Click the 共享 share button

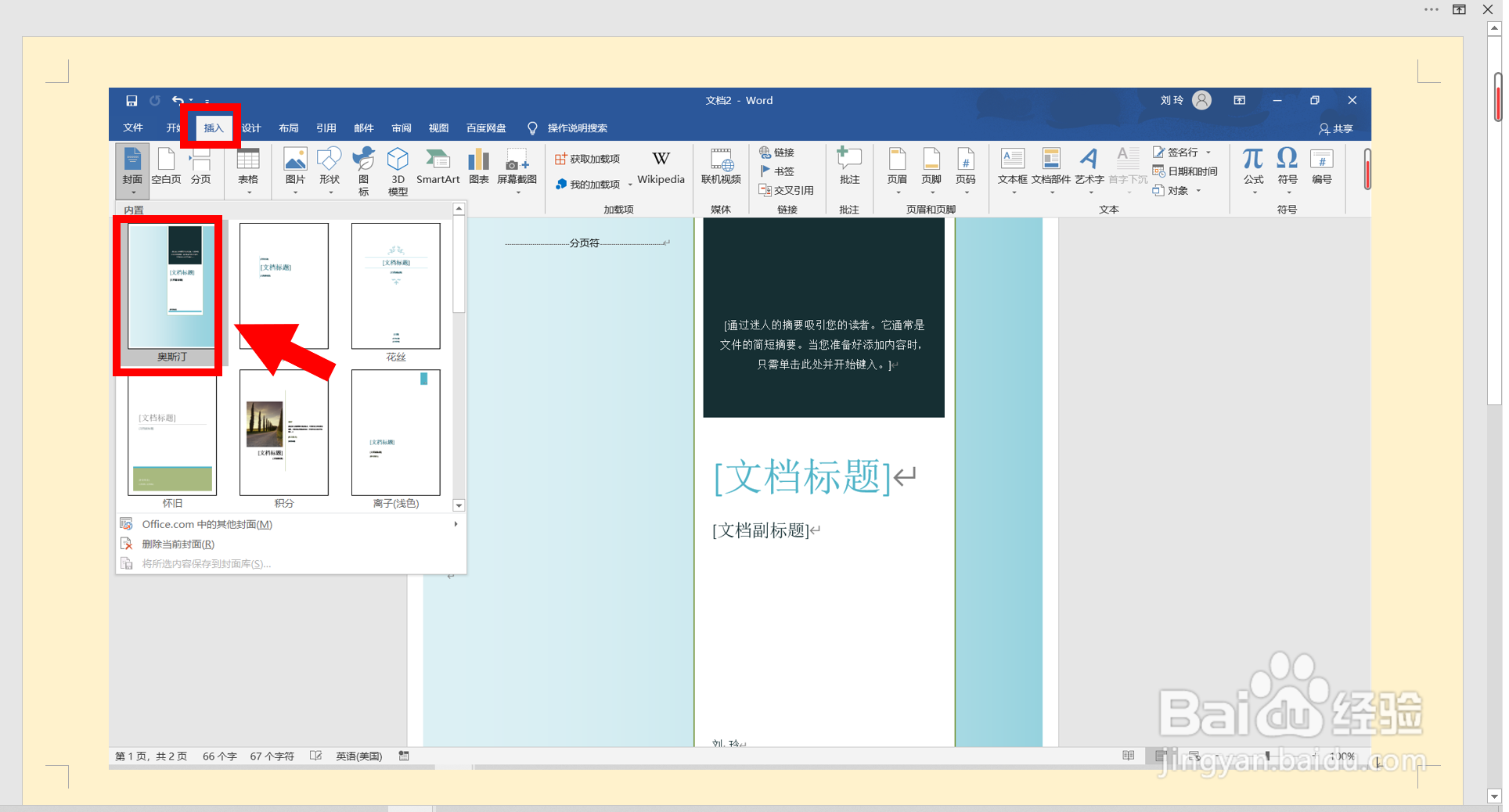1336,128
